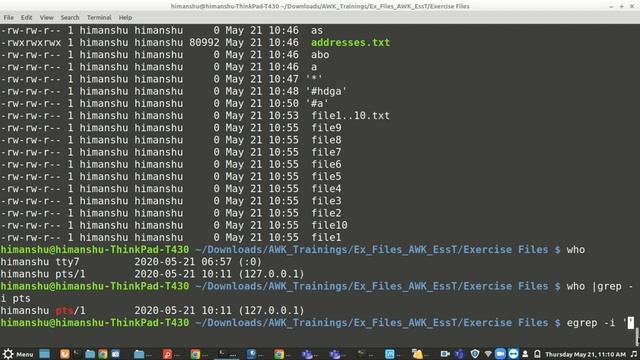Click the filename abo
Viewport: 640px width, 360px height.
(x=320, y=55)
